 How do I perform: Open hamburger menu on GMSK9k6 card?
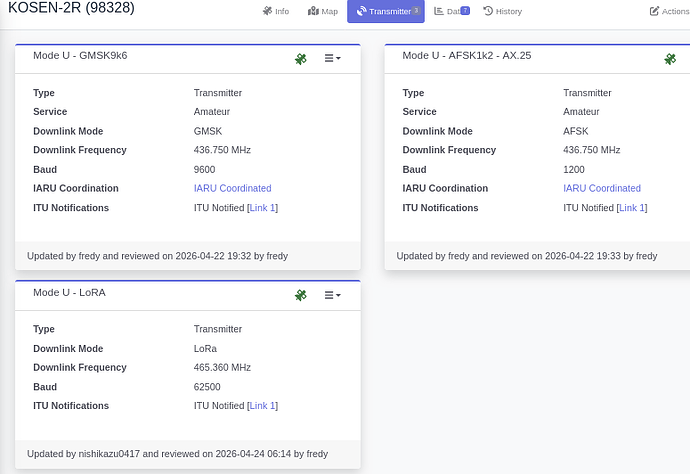coord(333,58)
